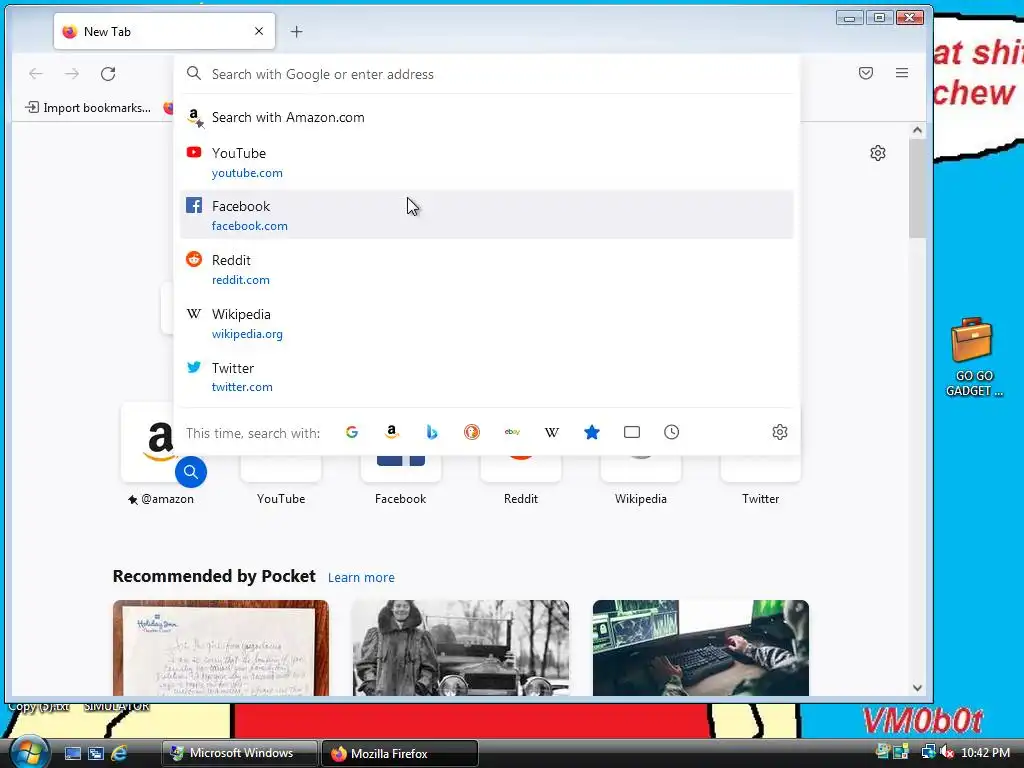Screen dimensions: 1024x768
Task: Search history using the clock icon
Action: 671,432
